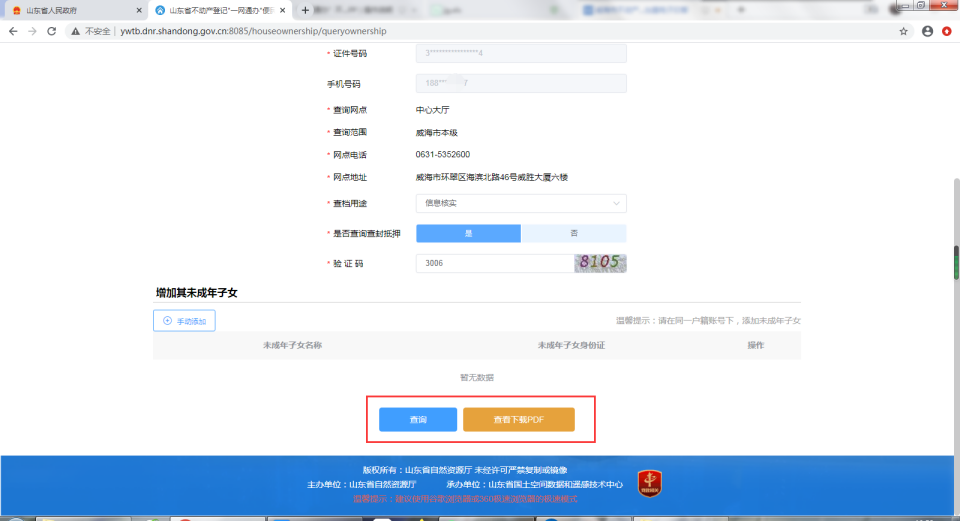The image size is (960, 521).
Task: Click the dropdown arrow beside 信息核实
Action: tap(616, 203)
